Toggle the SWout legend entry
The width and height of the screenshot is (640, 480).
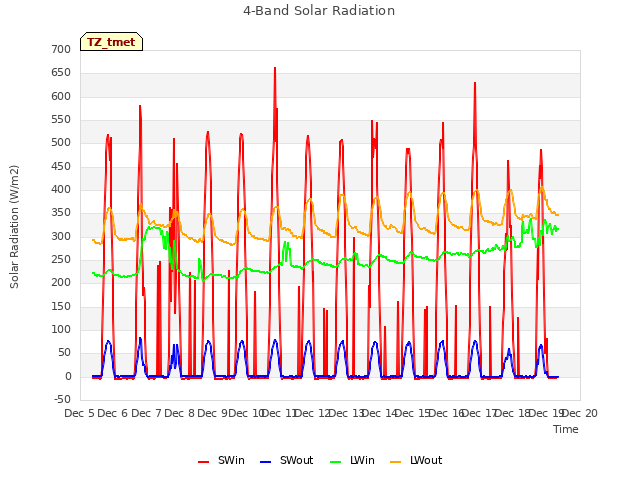coord(287,460)
